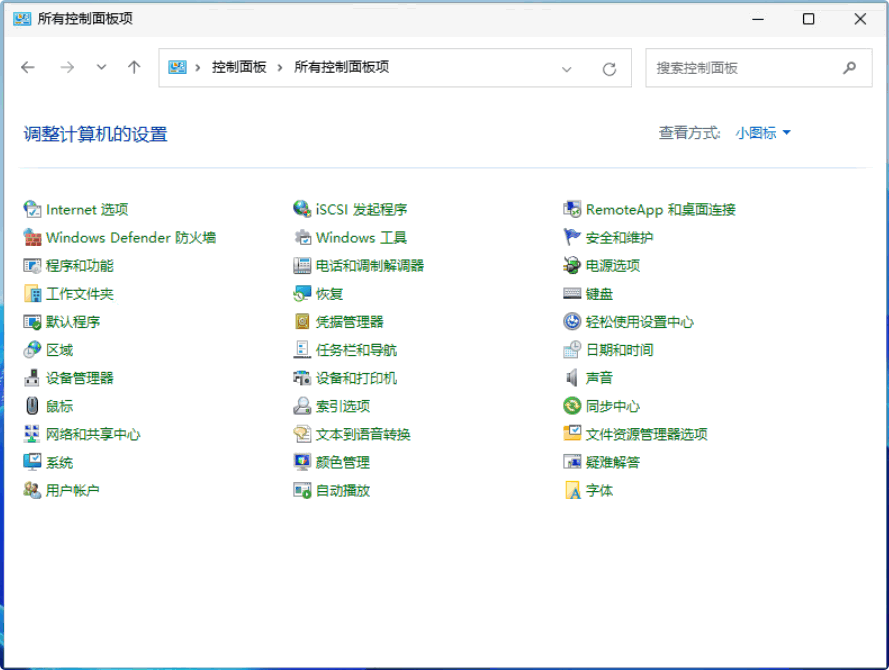Expand the chevron before 控制面板 breadcrumb
The width and height of the screenshot is (889, 670).
(x=197, y=68)
